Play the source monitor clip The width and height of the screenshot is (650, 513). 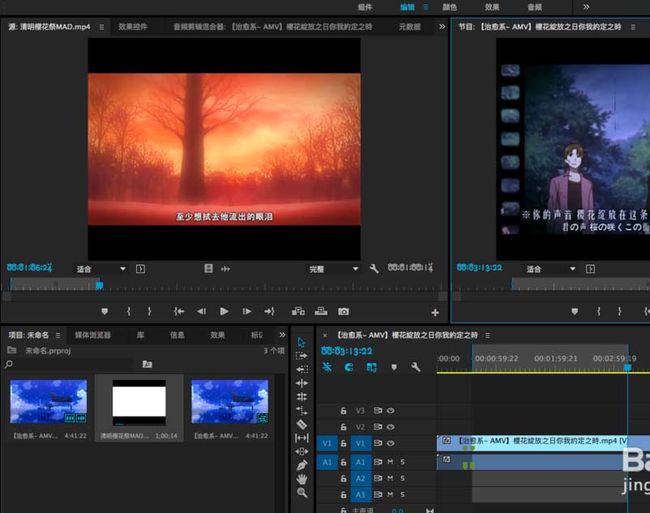point(224,311)
